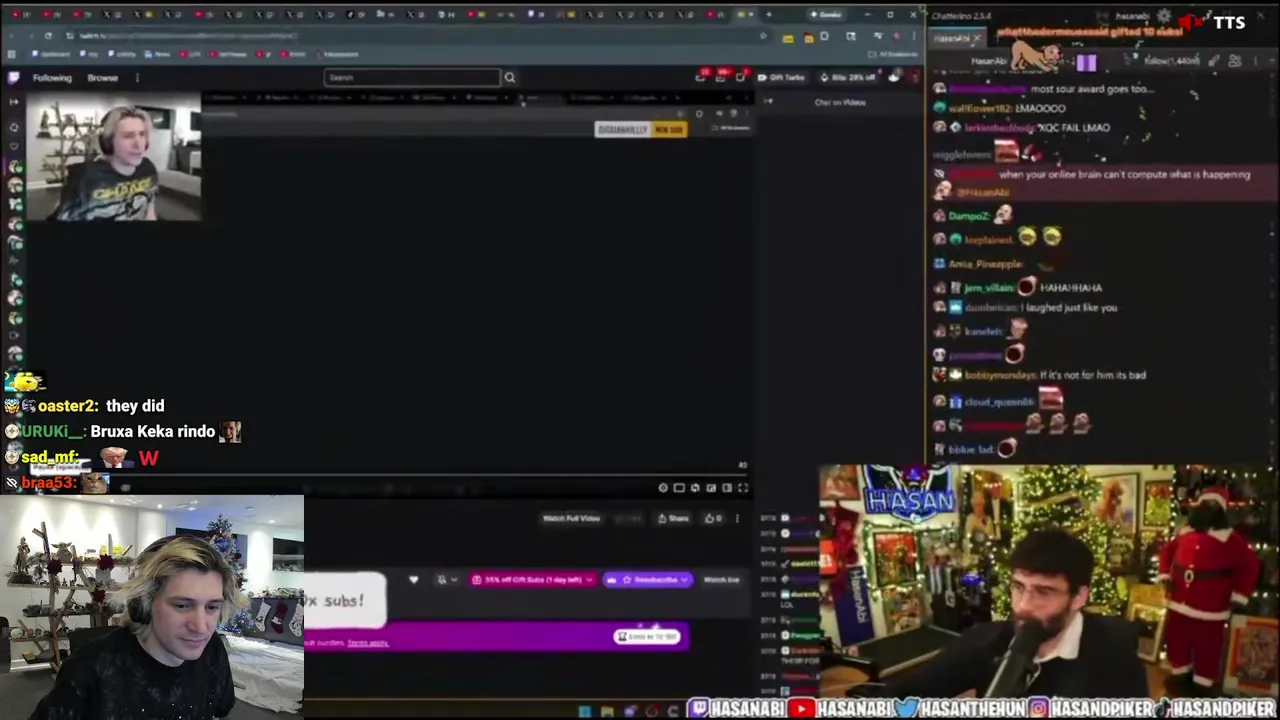This screenshot has width=1280, height=720.
Task: Focus the Twitch search field
Action: pos(412,77)
